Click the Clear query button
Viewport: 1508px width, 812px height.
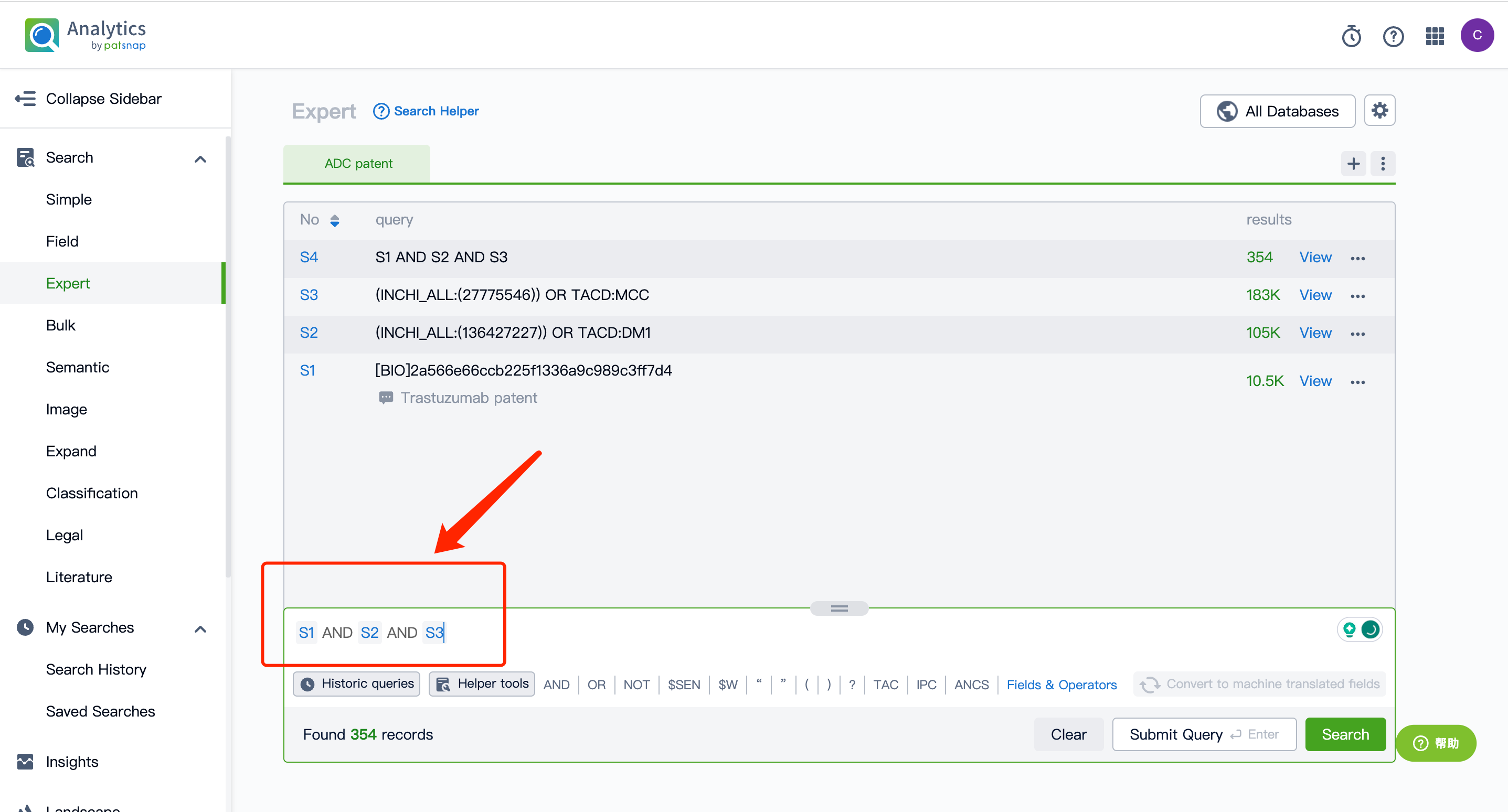pos(1069,734)
